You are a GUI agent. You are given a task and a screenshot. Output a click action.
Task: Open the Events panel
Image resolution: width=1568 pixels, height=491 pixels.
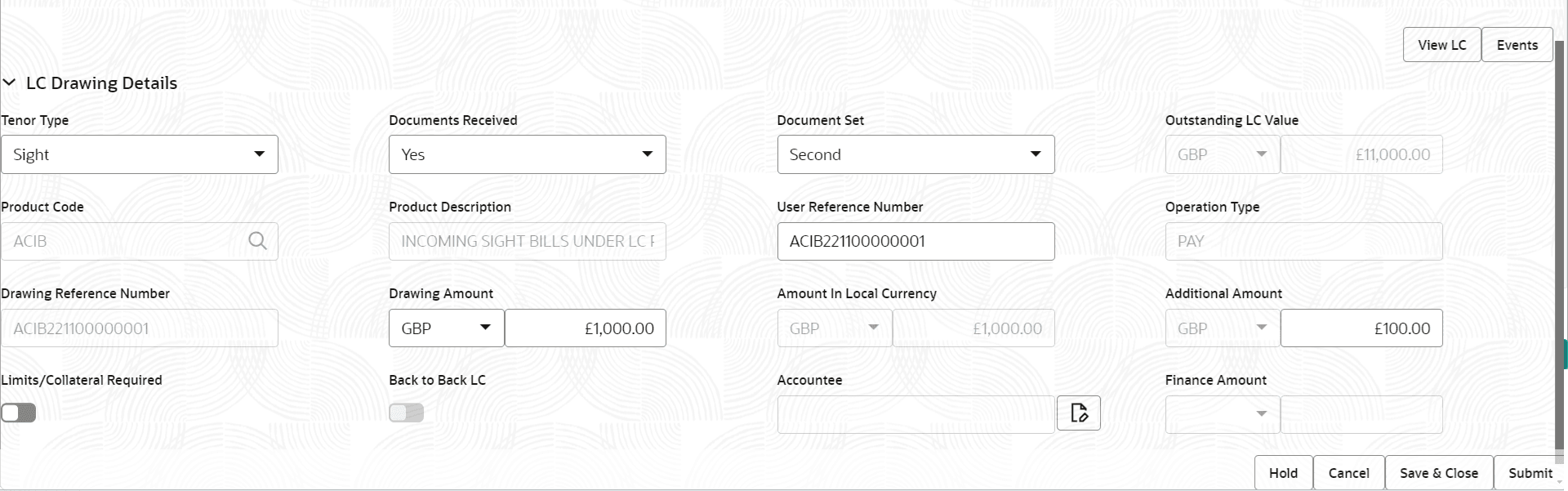(x=1517, y=44)
